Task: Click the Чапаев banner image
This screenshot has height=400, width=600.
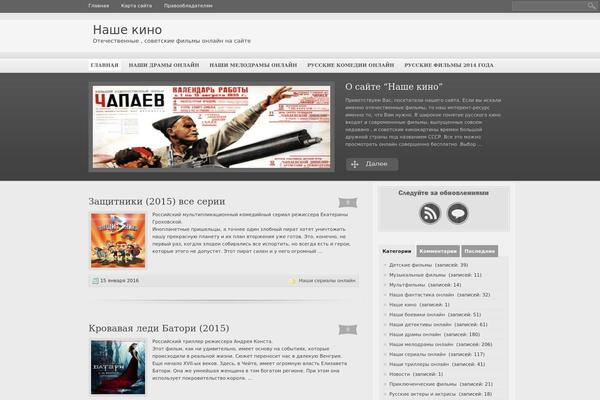Action: (212, 127)
